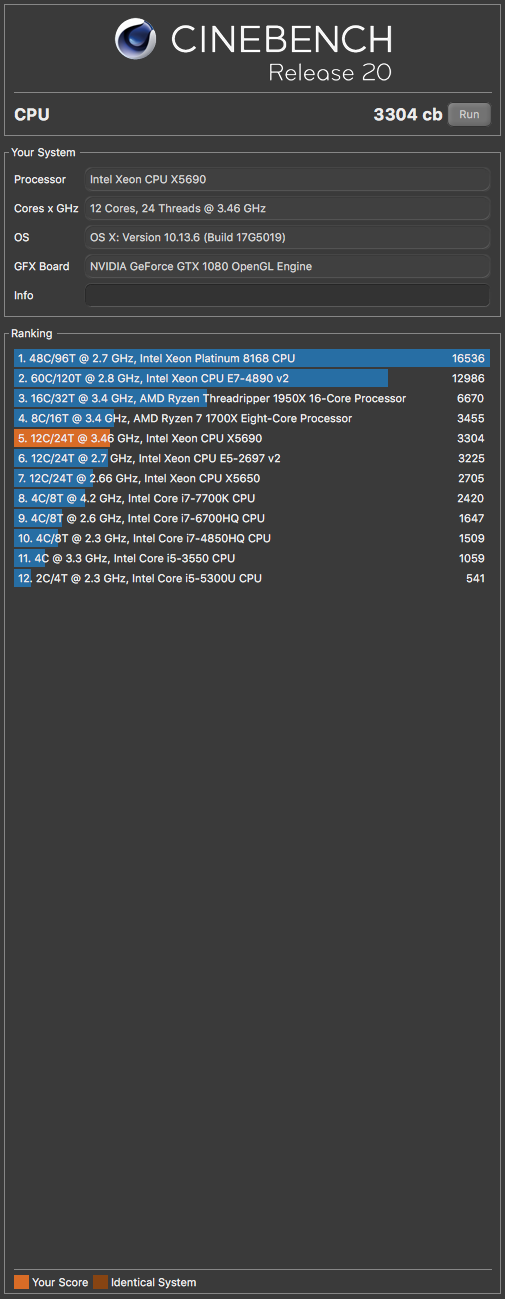Select ranking row AMD Ryzen 7 1700X
This screenshot has width=505, height=1299.
click(252, 418)
